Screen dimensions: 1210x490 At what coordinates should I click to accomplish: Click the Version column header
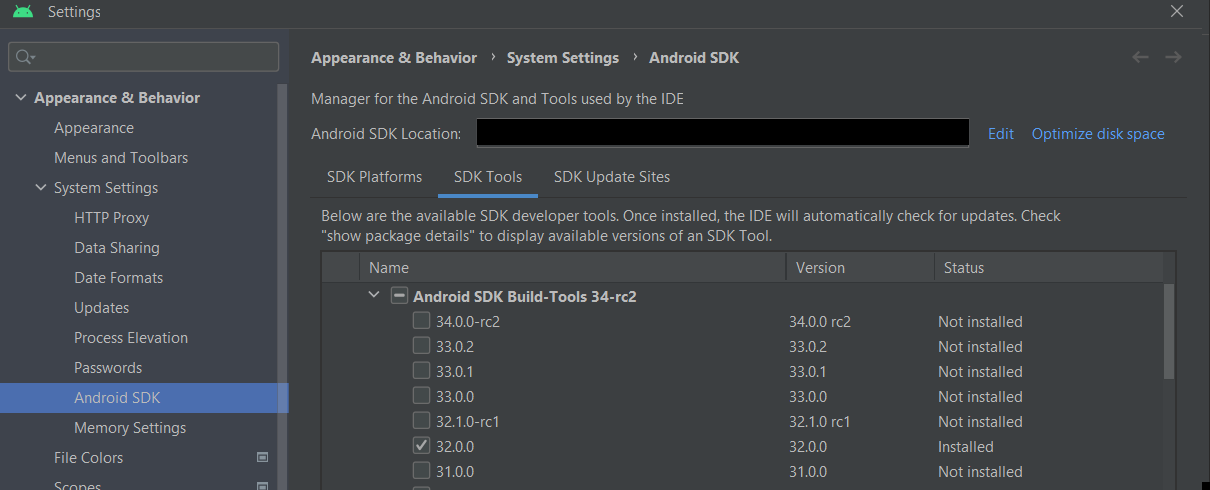tap(860, 268)
